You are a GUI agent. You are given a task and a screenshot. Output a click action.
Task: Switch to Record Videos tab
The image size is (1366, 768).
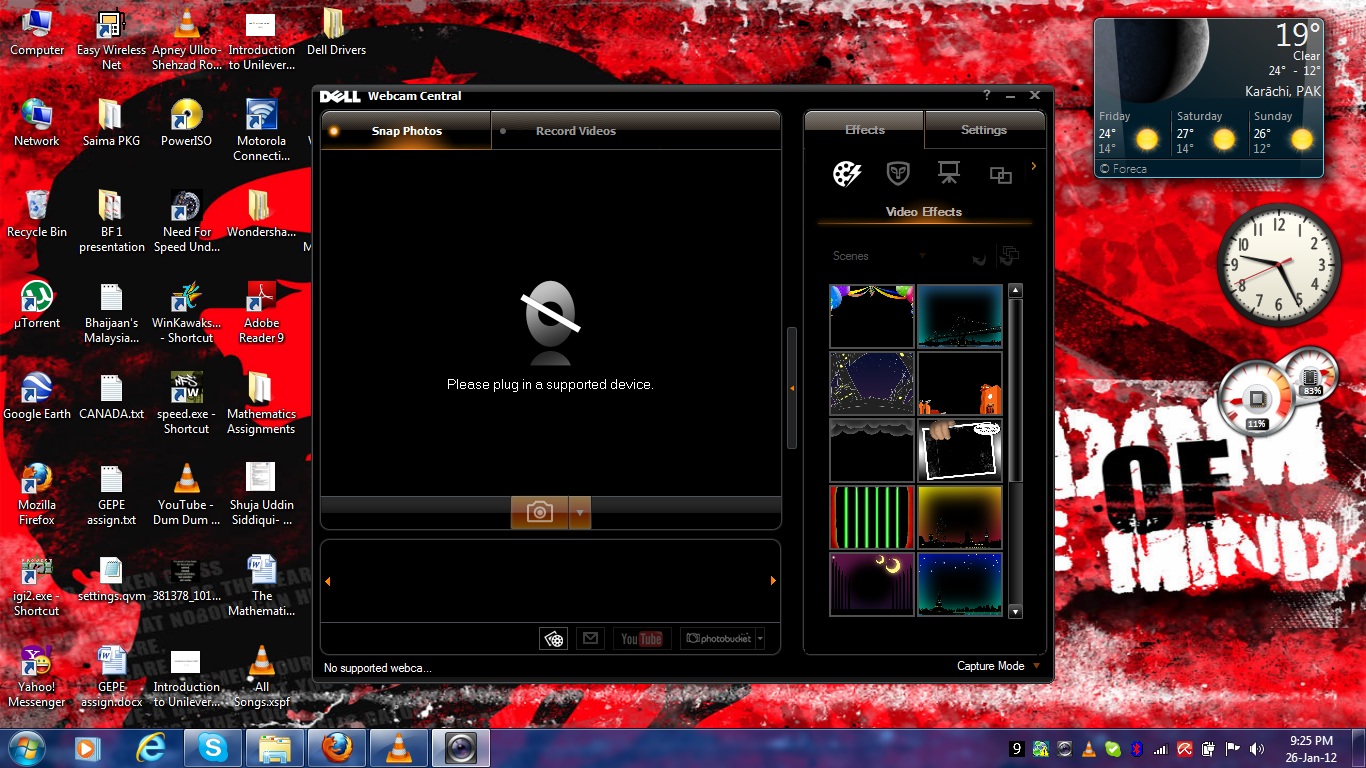575,131
